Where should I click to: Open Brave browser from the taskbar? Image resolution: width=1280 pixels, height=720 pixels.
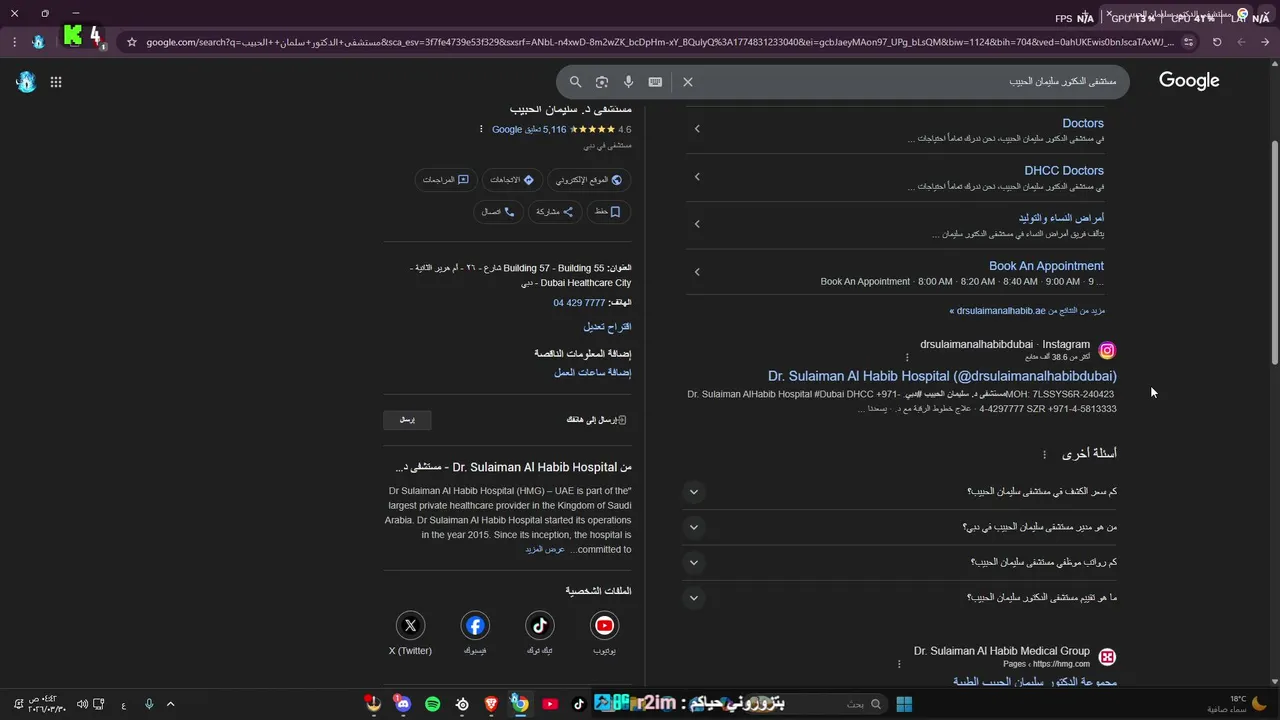pos(491,704)
